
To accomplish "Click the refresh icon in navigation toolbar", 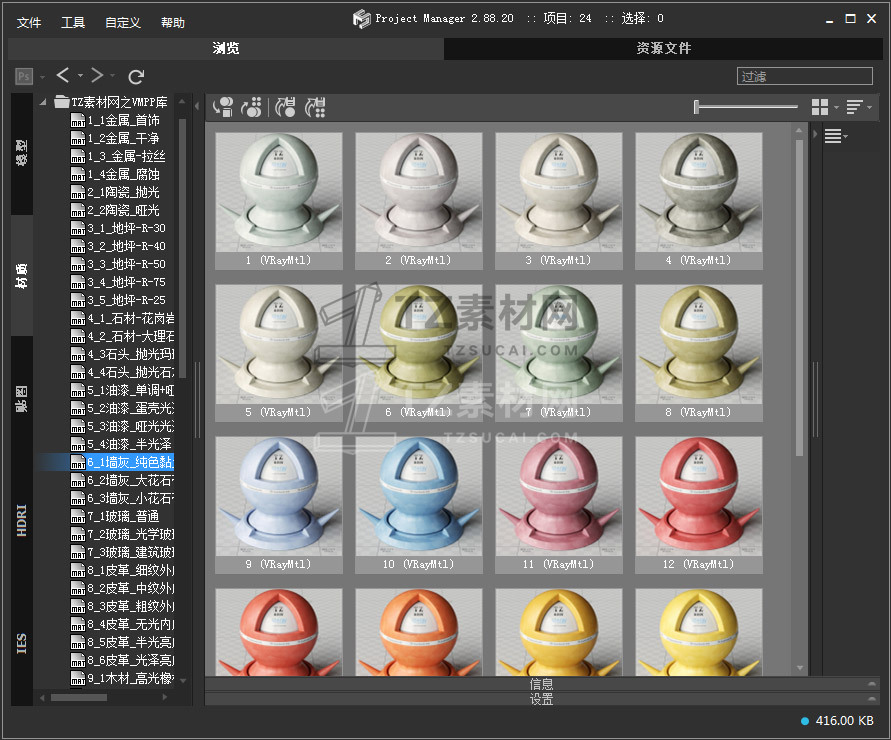I will 137,76.
